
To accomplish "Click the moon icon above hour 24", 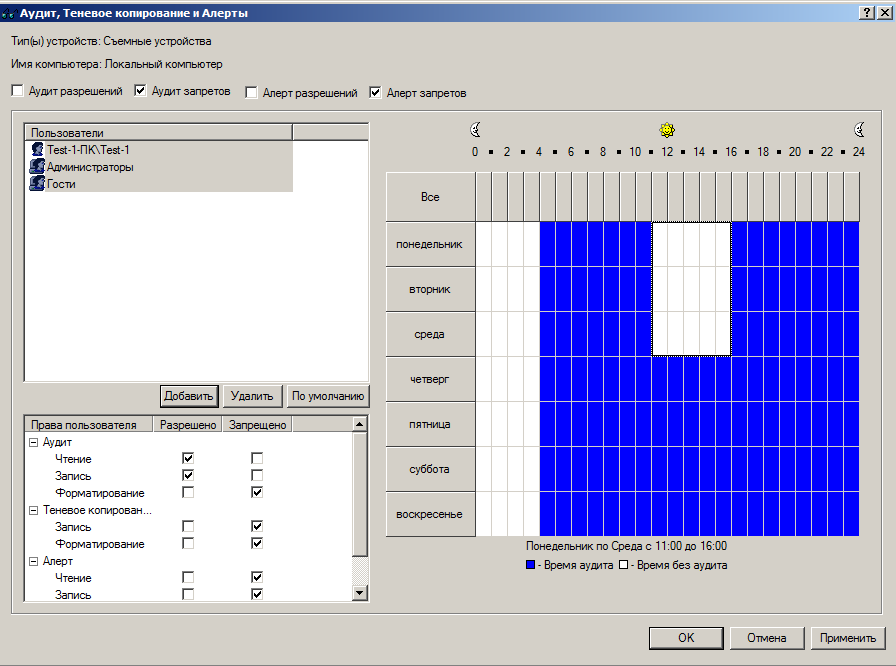I will point(859,130).
